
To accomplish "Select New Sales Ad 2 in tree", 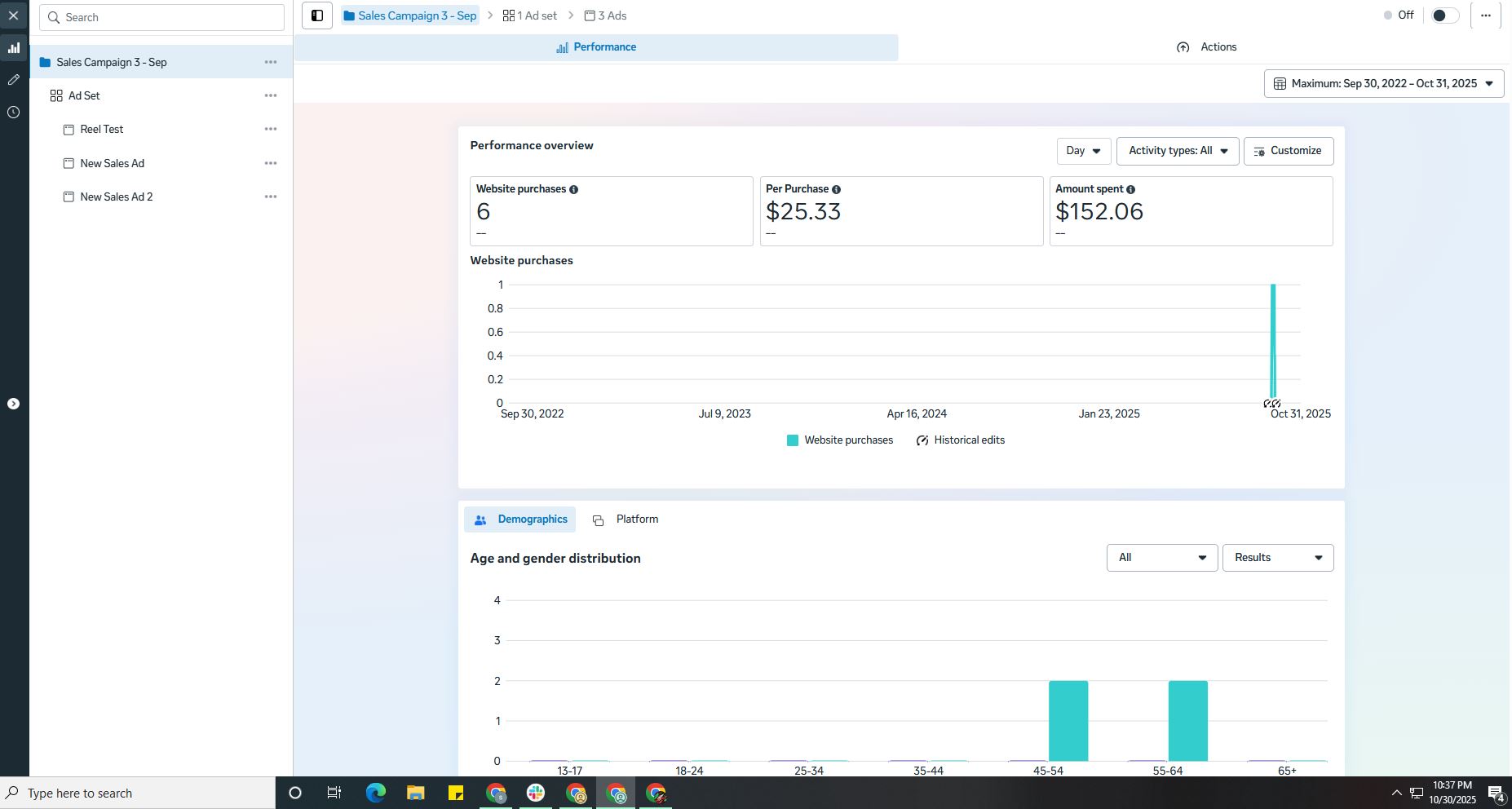I will click(x=117, y=197).
